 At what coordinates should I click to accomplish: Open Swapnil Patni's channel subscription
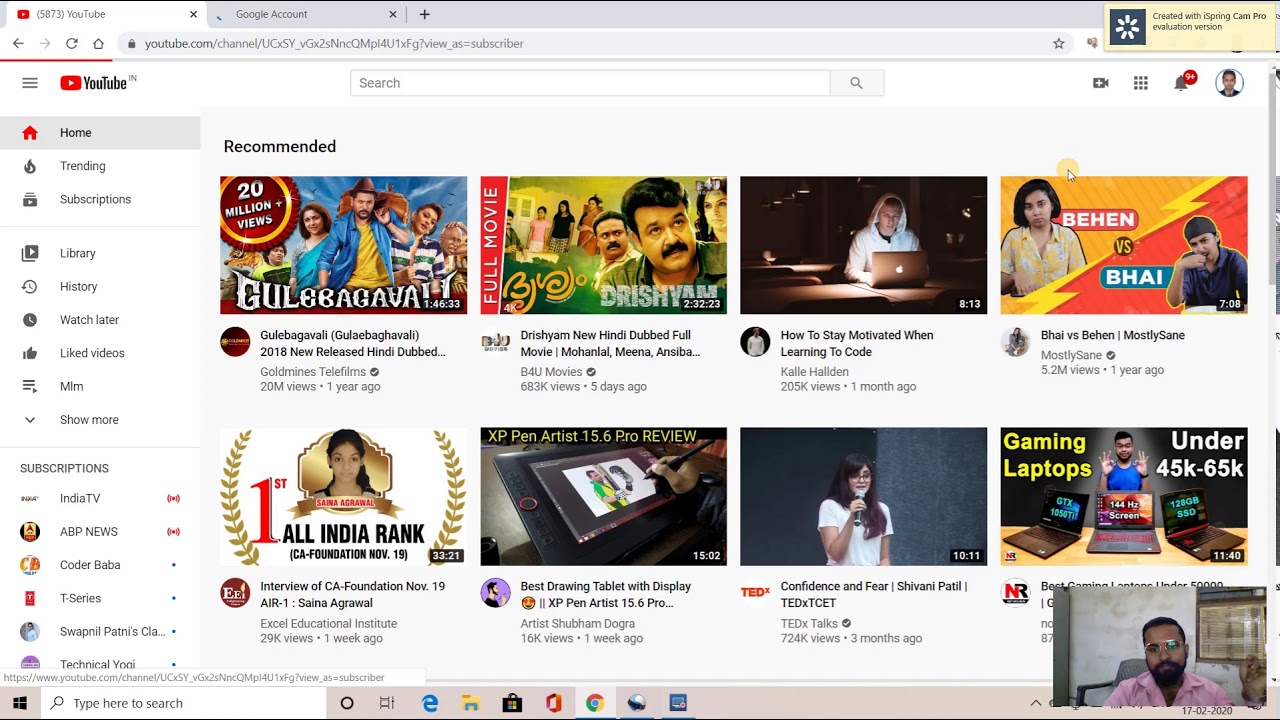tap(100, 631)
